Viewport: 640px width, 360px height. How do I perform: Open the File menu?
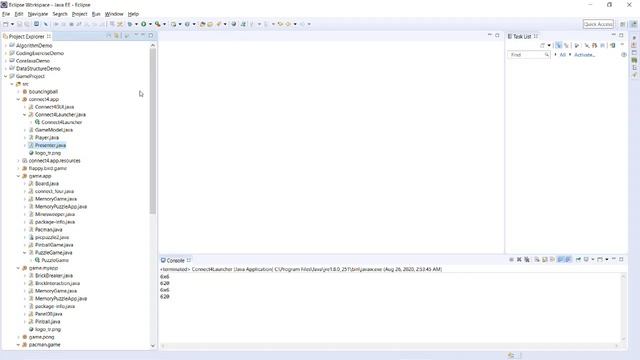click(x=6, y=14)
